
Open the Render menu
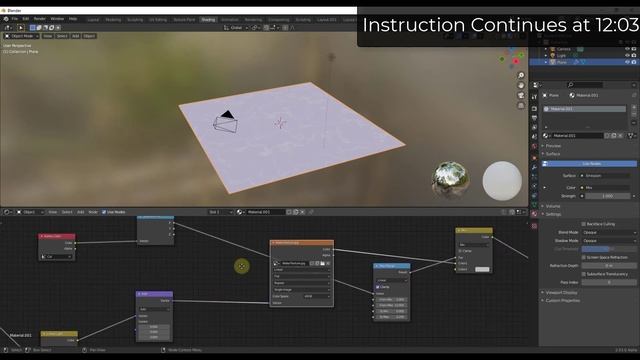click(x=40, y=19)
